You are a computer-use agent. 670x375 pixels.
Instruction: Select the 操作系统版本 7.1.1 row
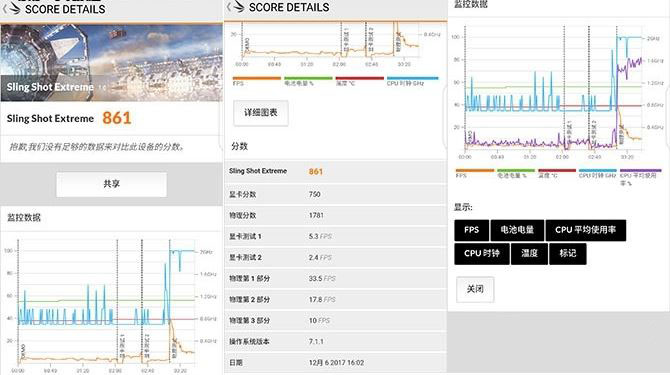pos(335,342)
